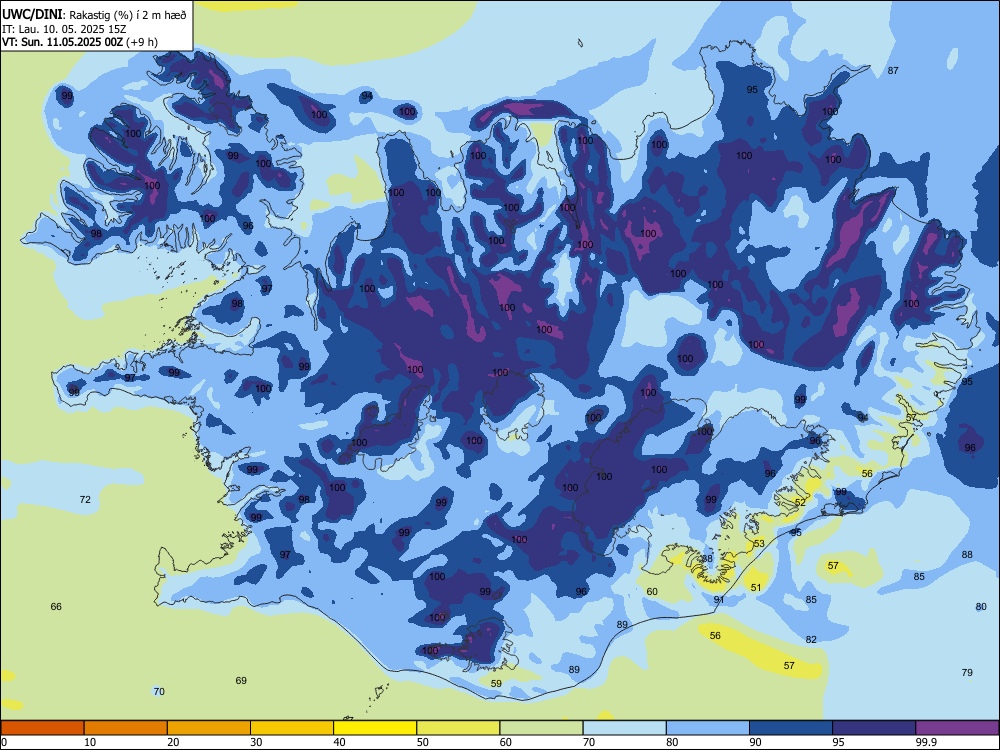
Task: Pick the dark orange 0–10 legend swatch
Action: [42, 728]
